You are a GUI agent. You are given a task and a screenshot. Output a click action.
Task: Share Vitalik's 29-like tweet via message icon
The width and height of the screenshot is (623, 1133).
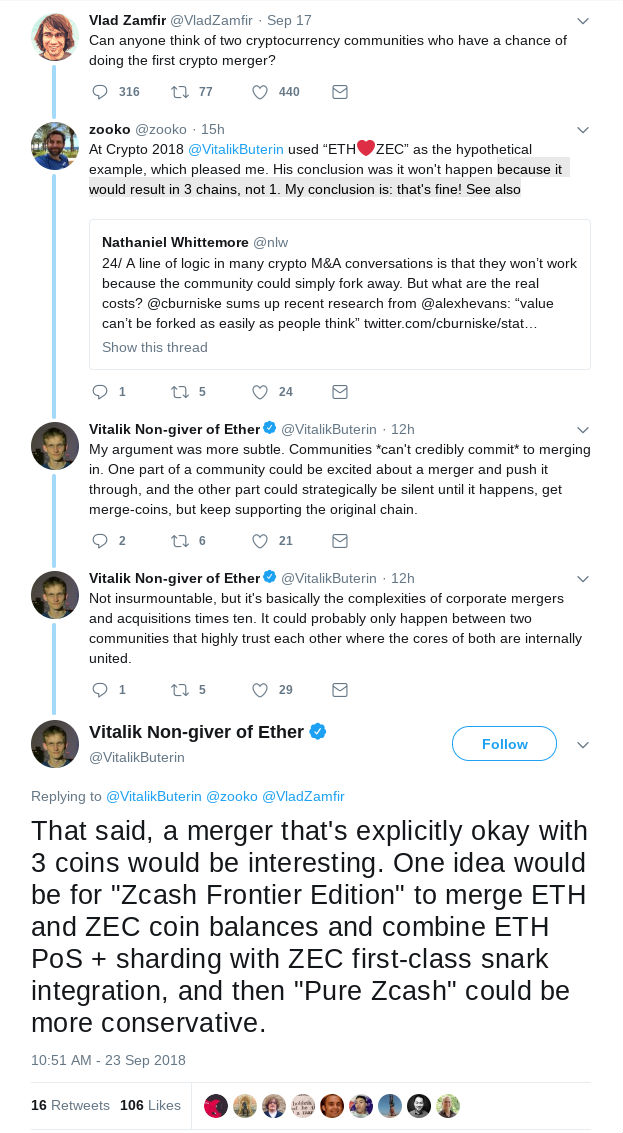pos(339,689)
